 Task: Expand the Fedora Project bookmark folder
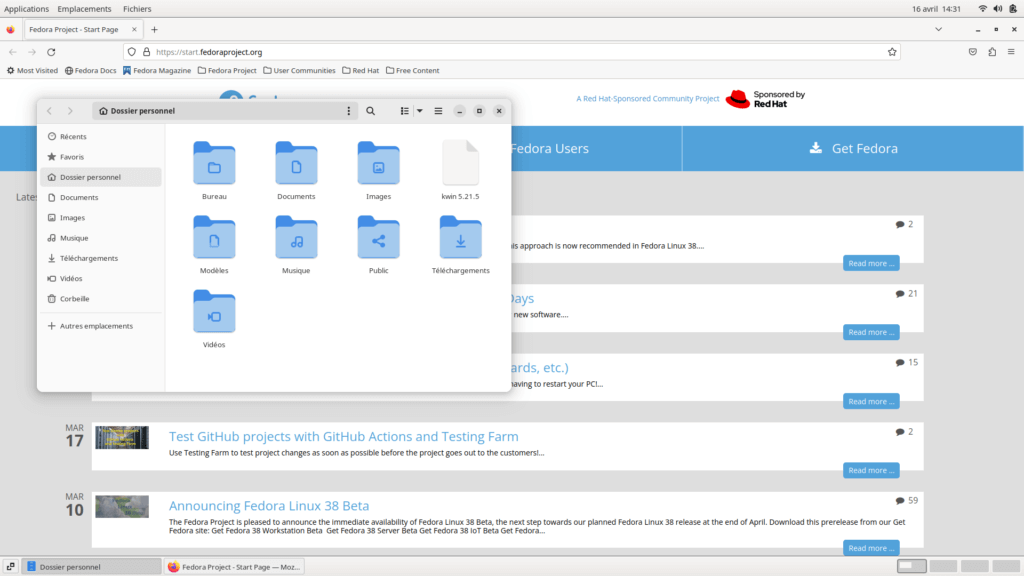tap(227, 71)
